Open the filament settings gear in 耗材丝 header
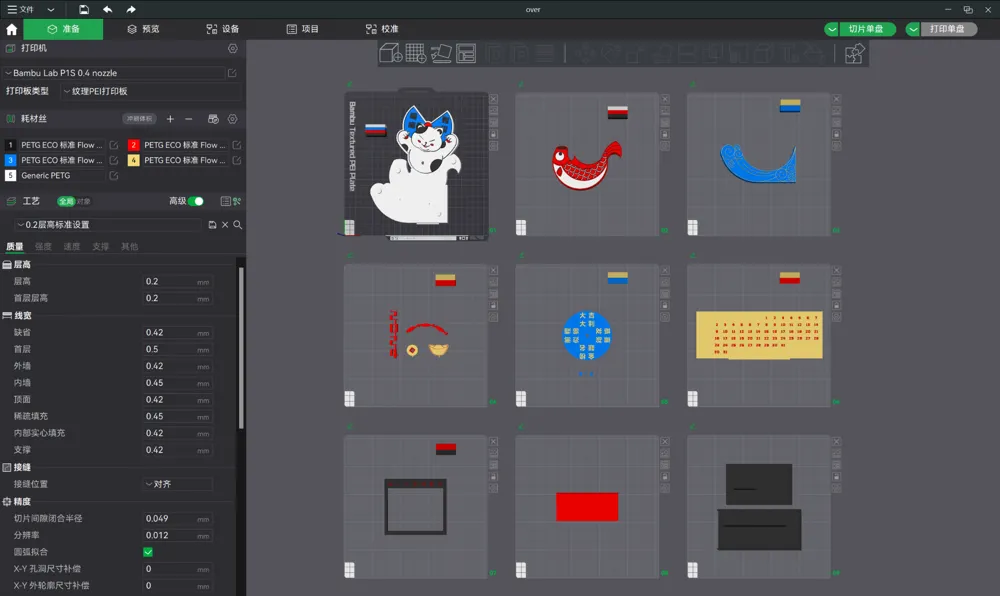This screenshot has width=1000, height=596. click(x=233, y=119)
